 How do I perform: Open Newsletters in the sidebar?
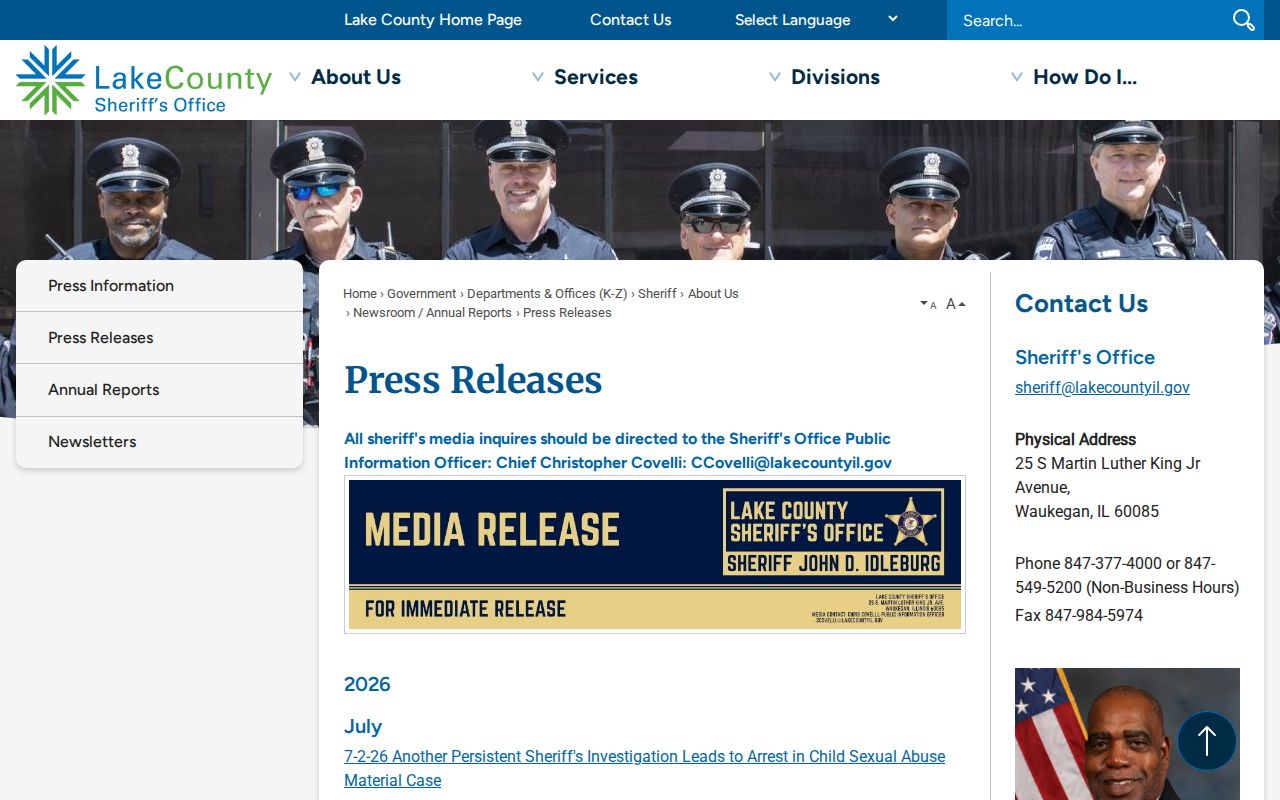tap(159, 442)
